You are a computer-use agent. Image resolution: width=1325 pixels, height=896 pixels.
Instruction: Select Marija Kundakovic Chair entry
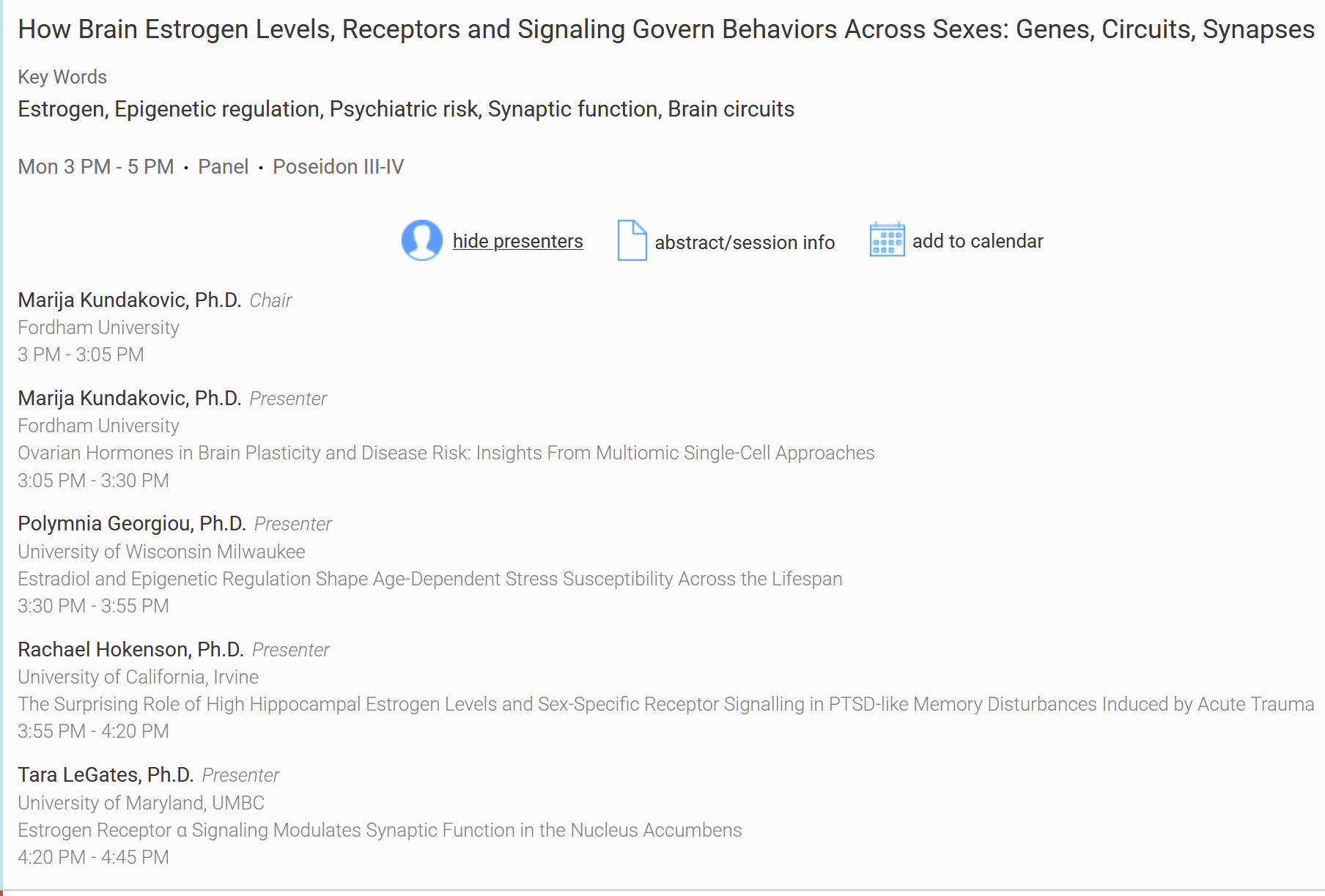coord(129,300)
